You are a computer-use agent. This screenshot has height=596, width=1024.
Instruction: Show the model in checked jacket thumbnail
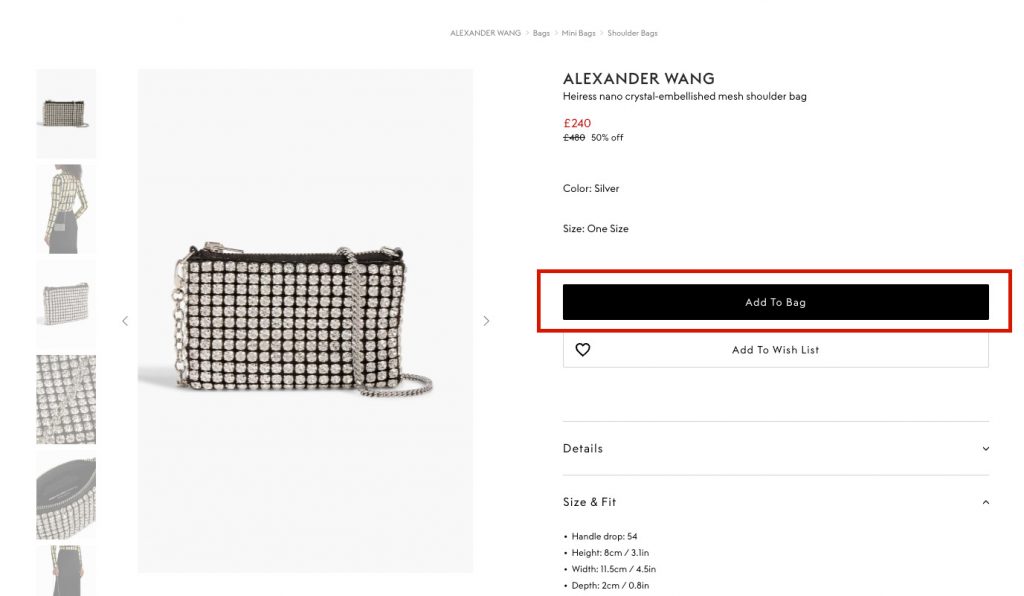tap(66, 208)
